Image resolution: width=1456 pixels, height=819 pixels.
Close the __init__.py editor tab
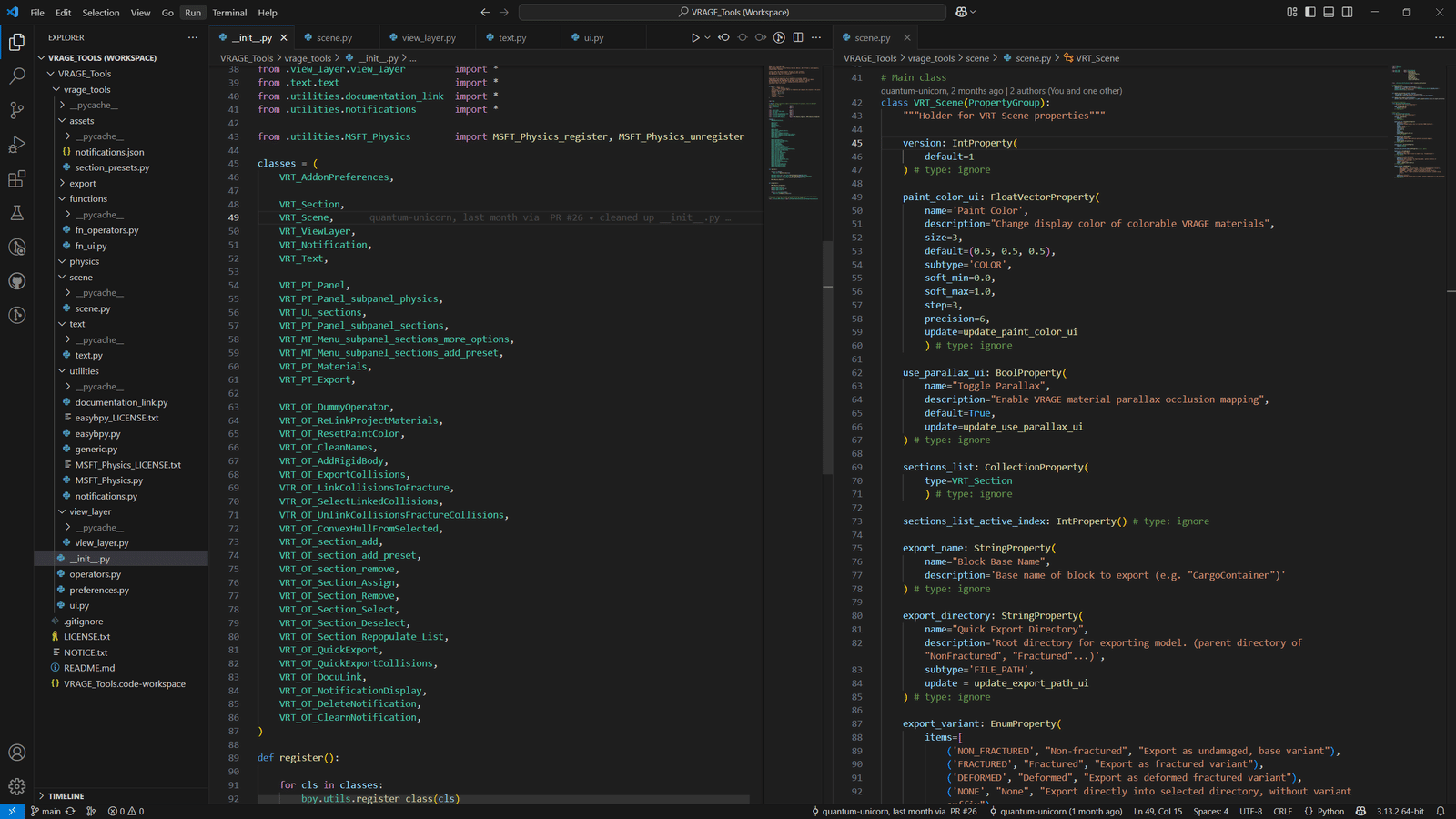pos(284,38)
